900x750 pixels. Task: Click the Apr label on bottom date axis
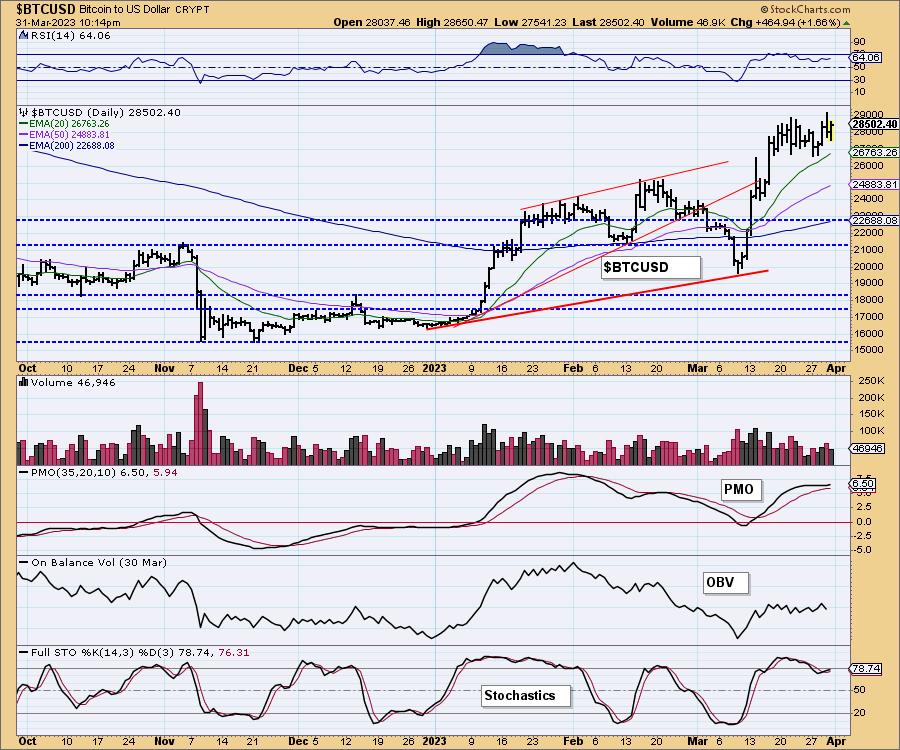tap(836, 741)
